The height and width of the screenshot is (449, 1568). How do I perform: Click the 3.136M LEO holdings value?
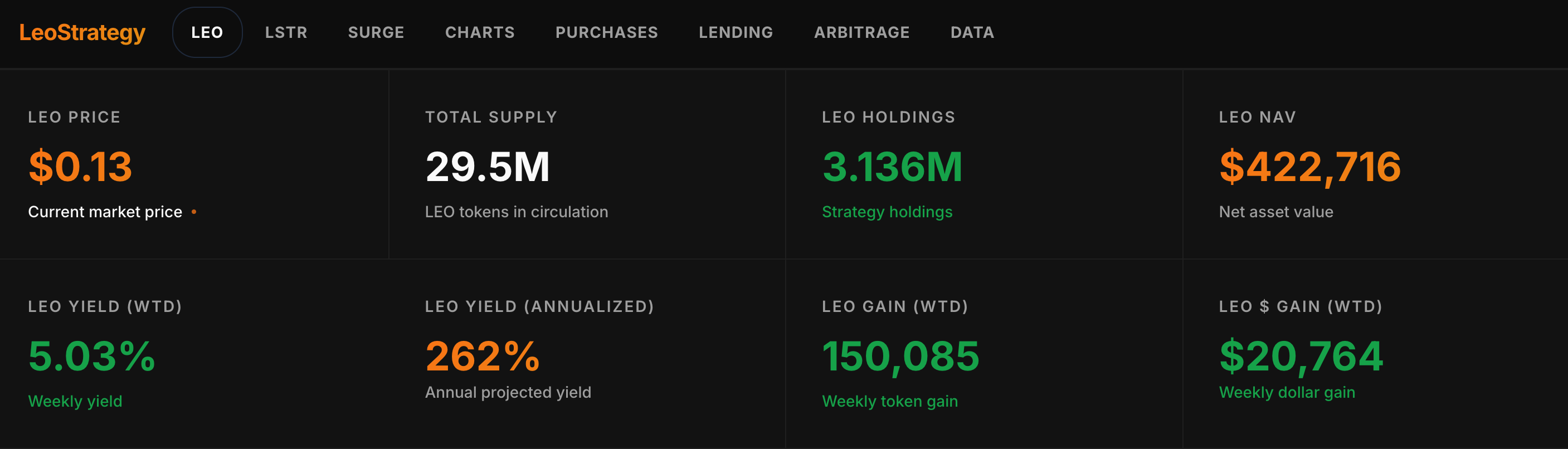[x=892, y=167]
